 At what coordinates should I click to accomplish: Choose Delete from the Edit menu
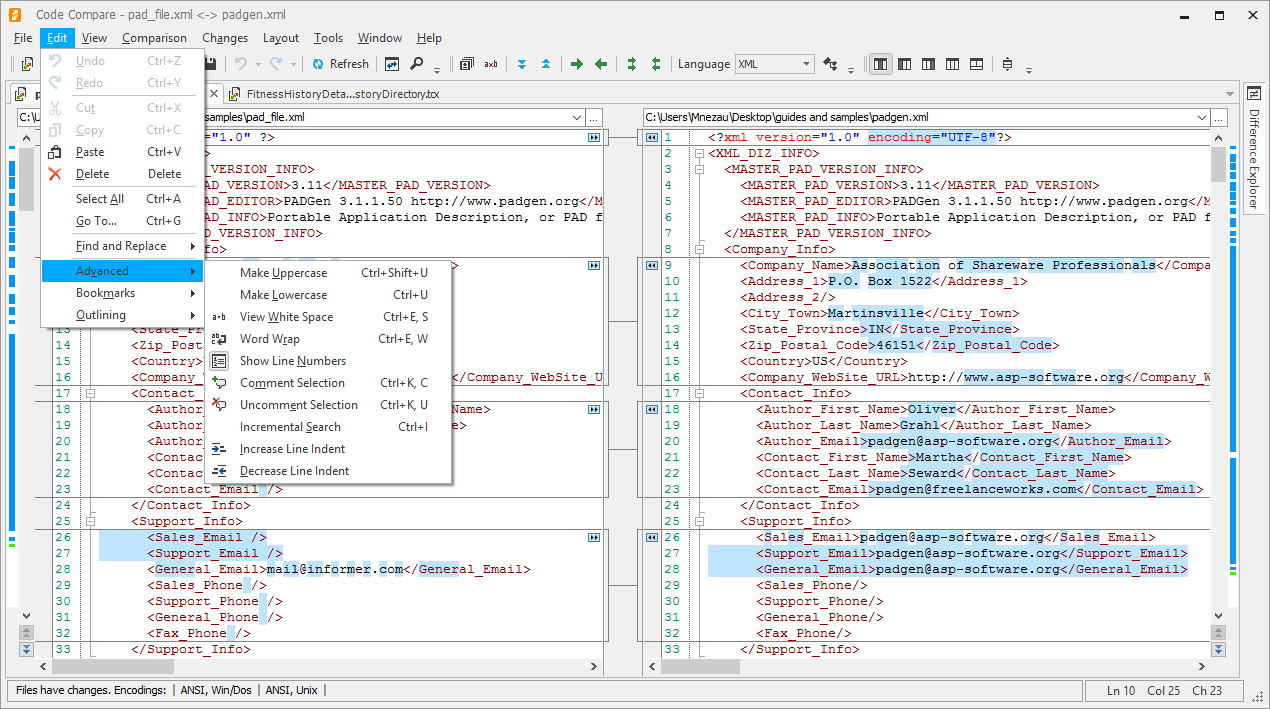click(122, 174)
